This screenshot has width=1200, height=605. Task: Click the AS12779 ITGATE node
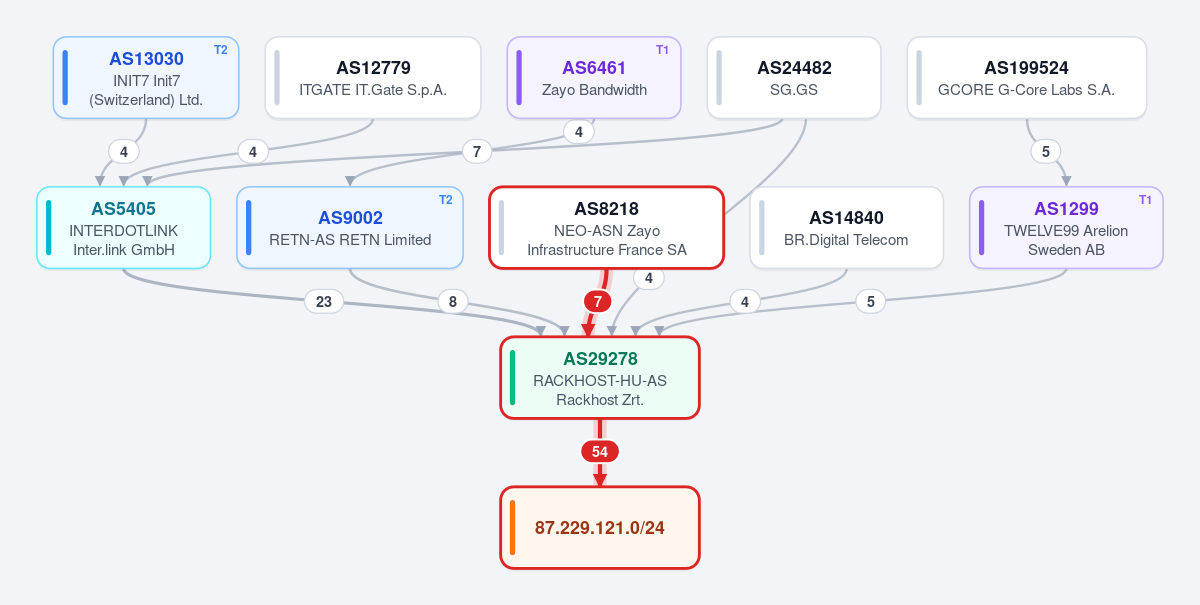[x=373, y=78]
